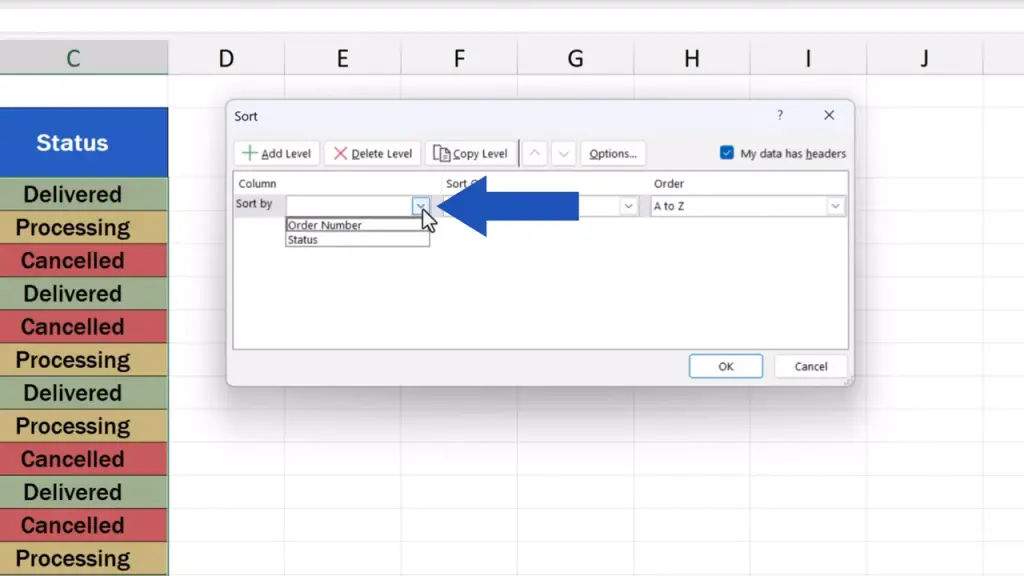Open the Sort On dropdown arrow
Screen dimensions: 1024x576
[x=629, y=206]
